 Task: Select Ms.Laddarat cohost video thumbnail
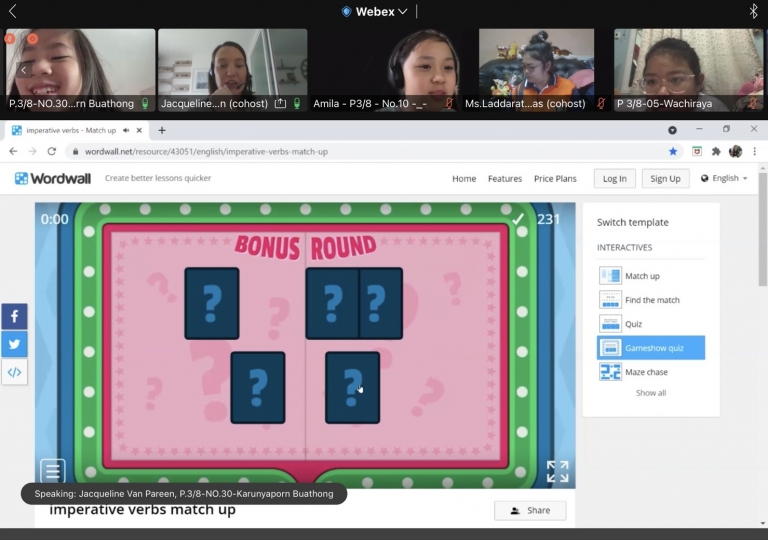pos(536,70)
